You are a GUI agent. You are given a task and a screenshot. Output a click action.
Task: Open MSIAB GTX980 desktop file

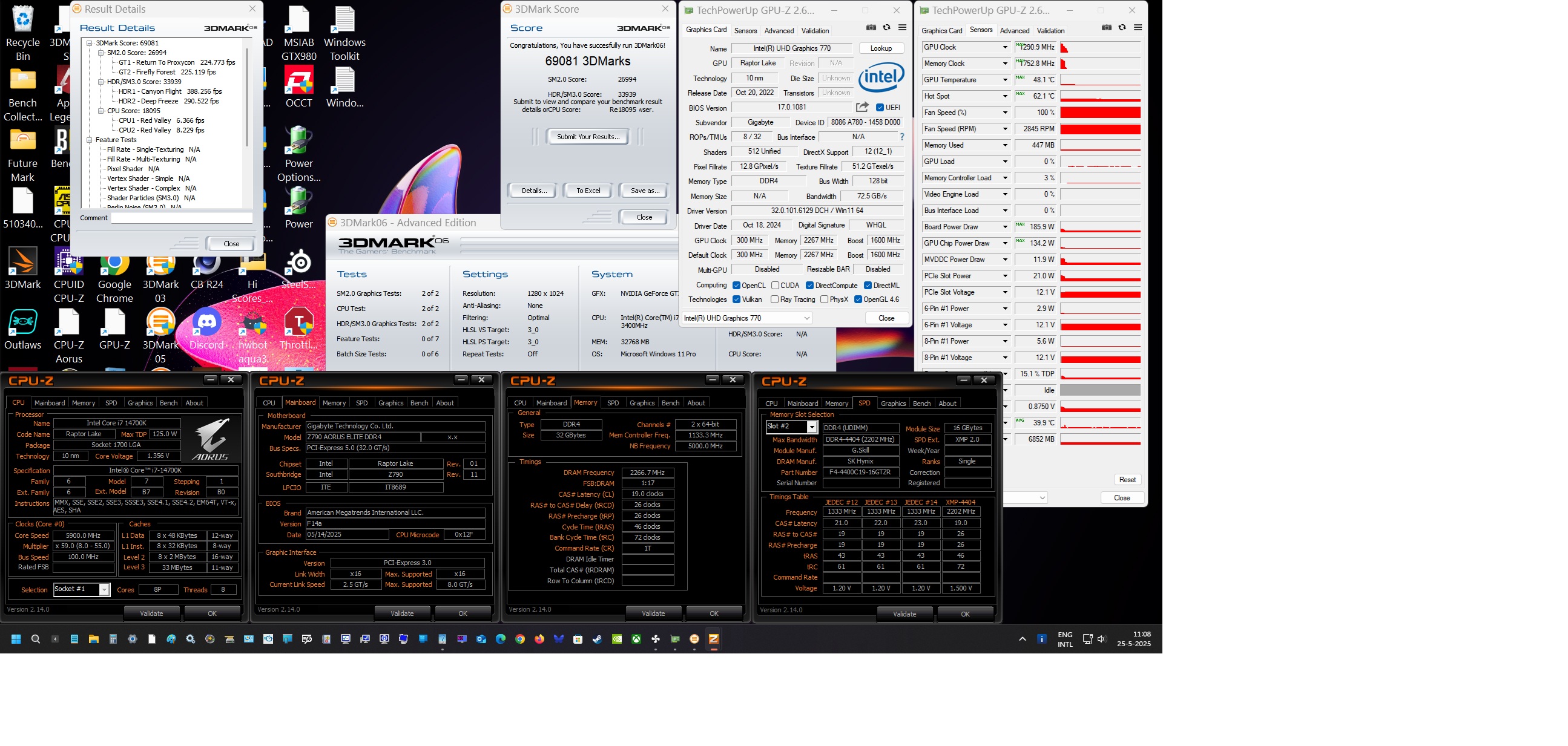(299, 33)
